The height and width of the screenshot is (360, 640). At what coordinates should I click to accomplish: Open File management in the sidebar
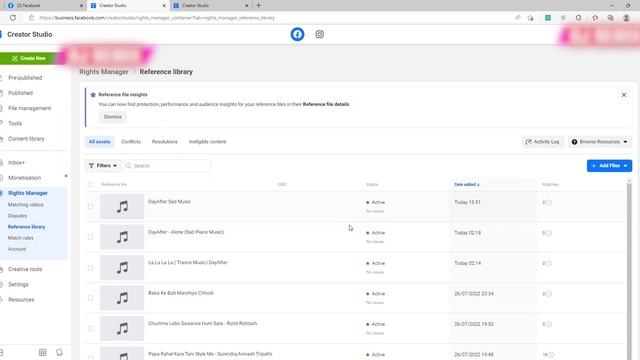[x=29, y=108]
